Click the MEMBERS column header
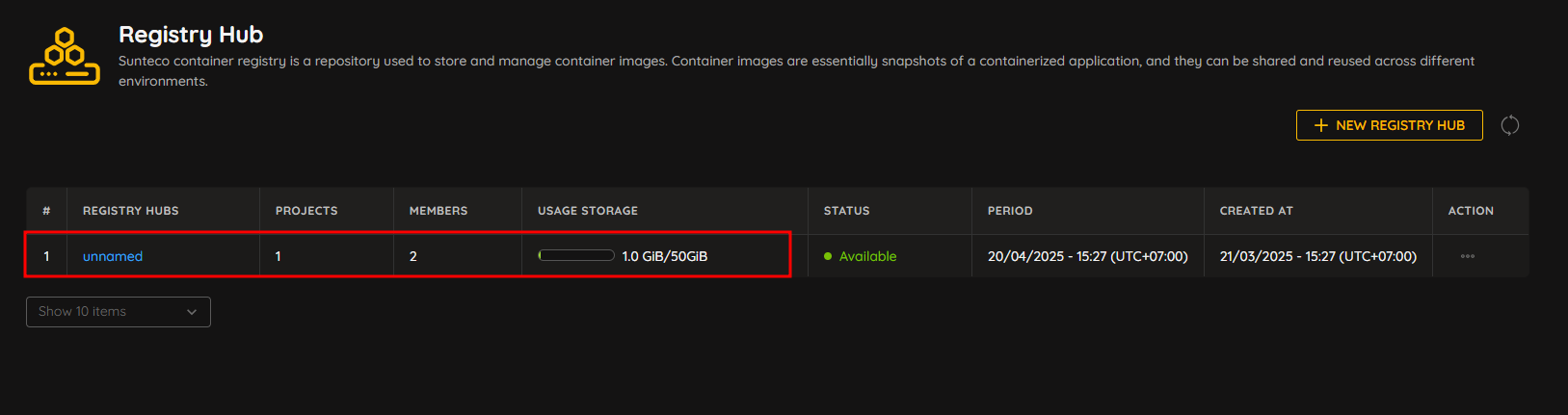1568x415 pixels. pyautogui.click(x=439, y=211)
